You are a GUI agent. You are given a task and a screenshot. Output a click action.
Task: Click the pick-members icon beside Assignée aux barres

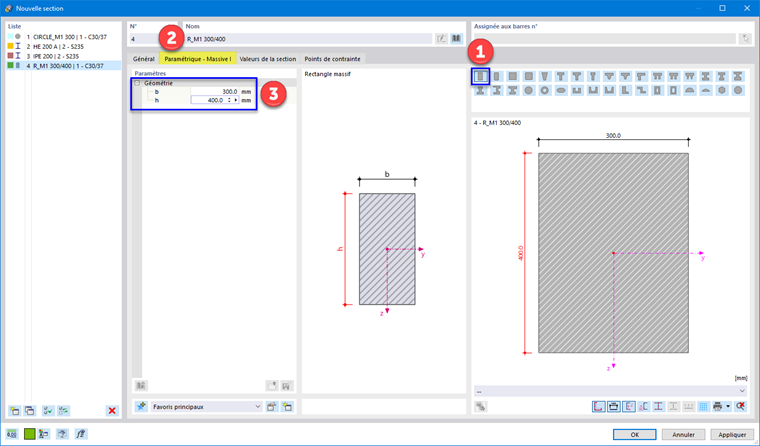click(x=745, y=39)
